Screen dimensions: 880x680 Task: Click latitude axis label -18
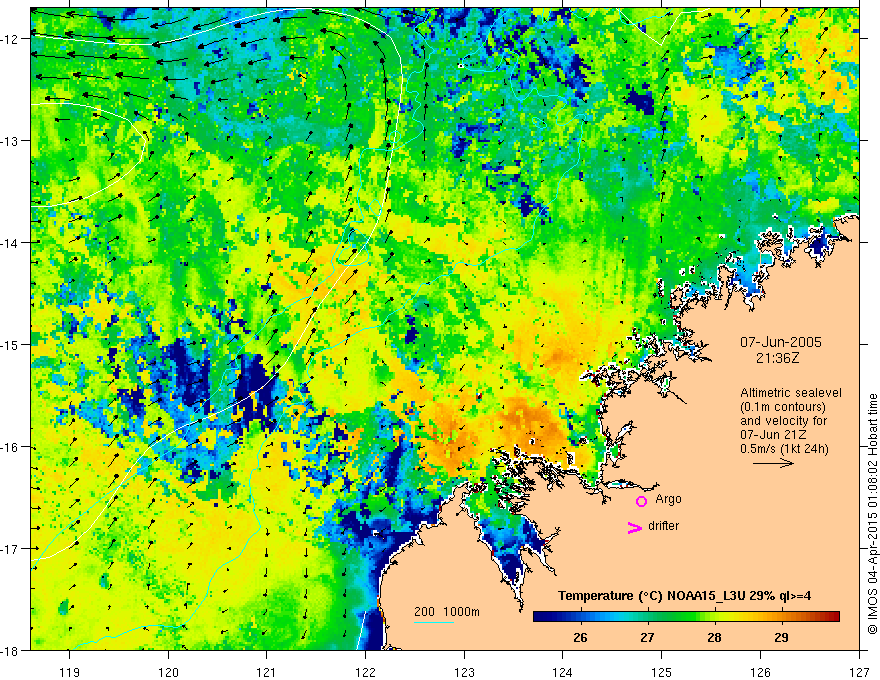(x=10, y=650)
